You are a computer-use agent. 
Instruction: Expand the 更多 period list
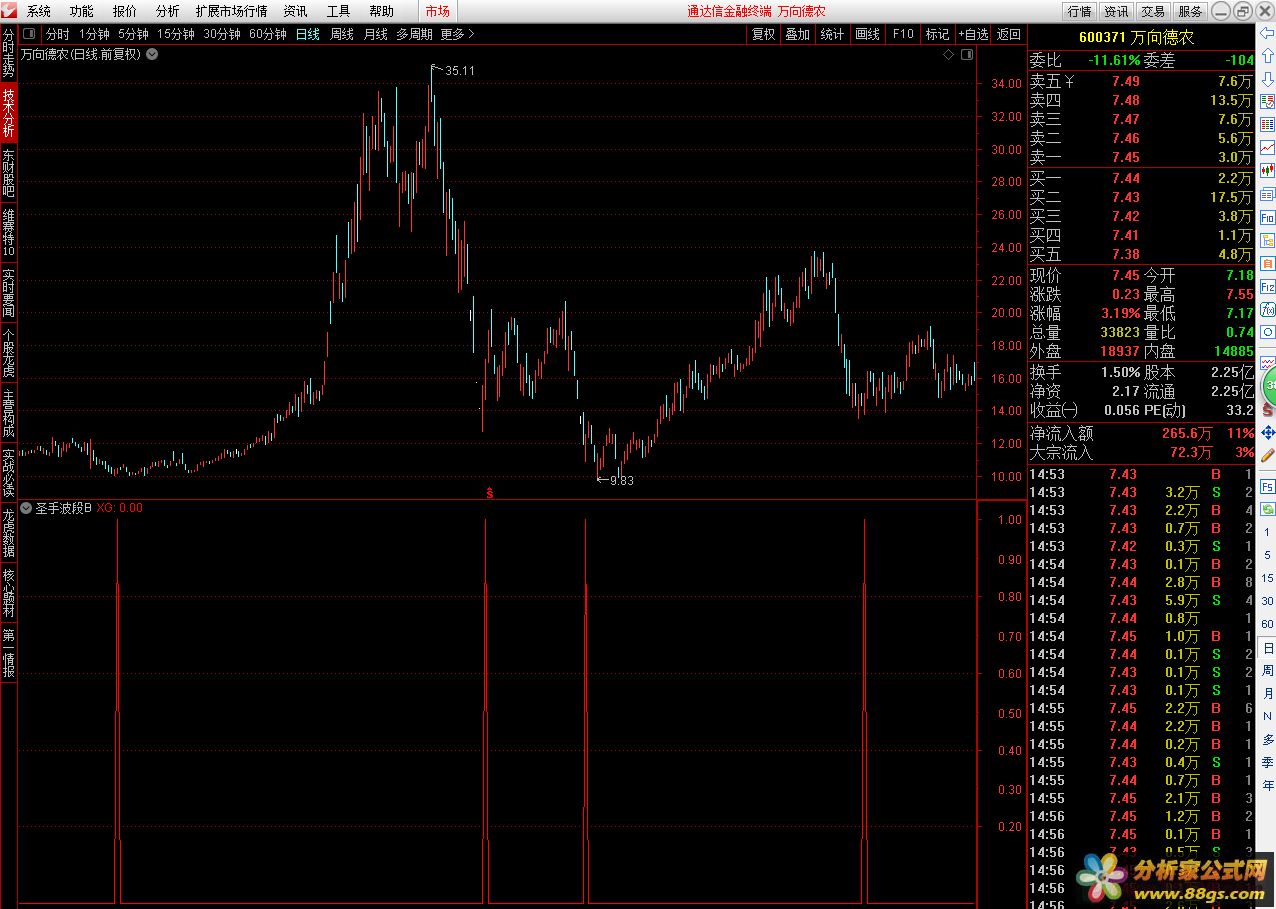coord(458,34)
